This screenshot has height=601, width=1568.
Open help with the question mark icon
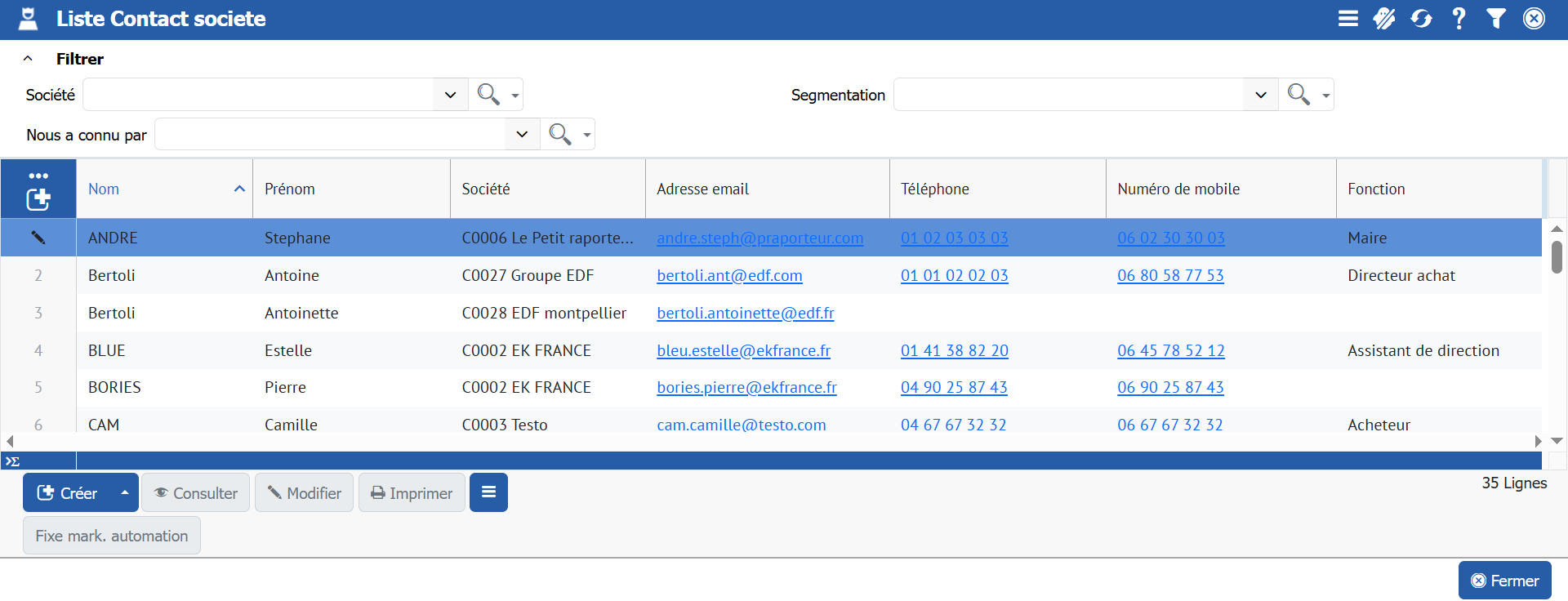coord(1459,19)
